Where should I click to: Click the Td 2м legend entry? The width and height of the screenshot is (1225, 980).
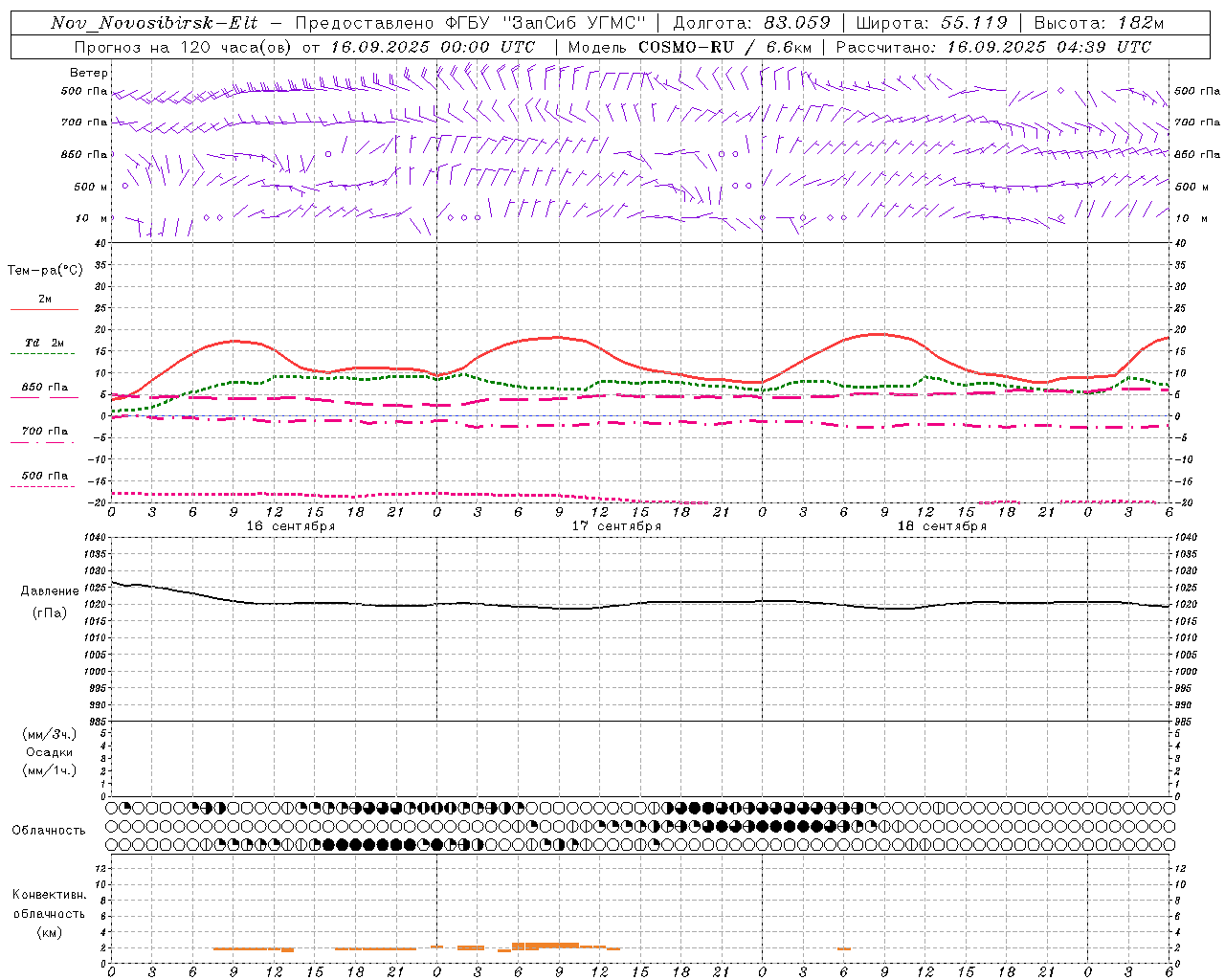[x=44, y=343]
